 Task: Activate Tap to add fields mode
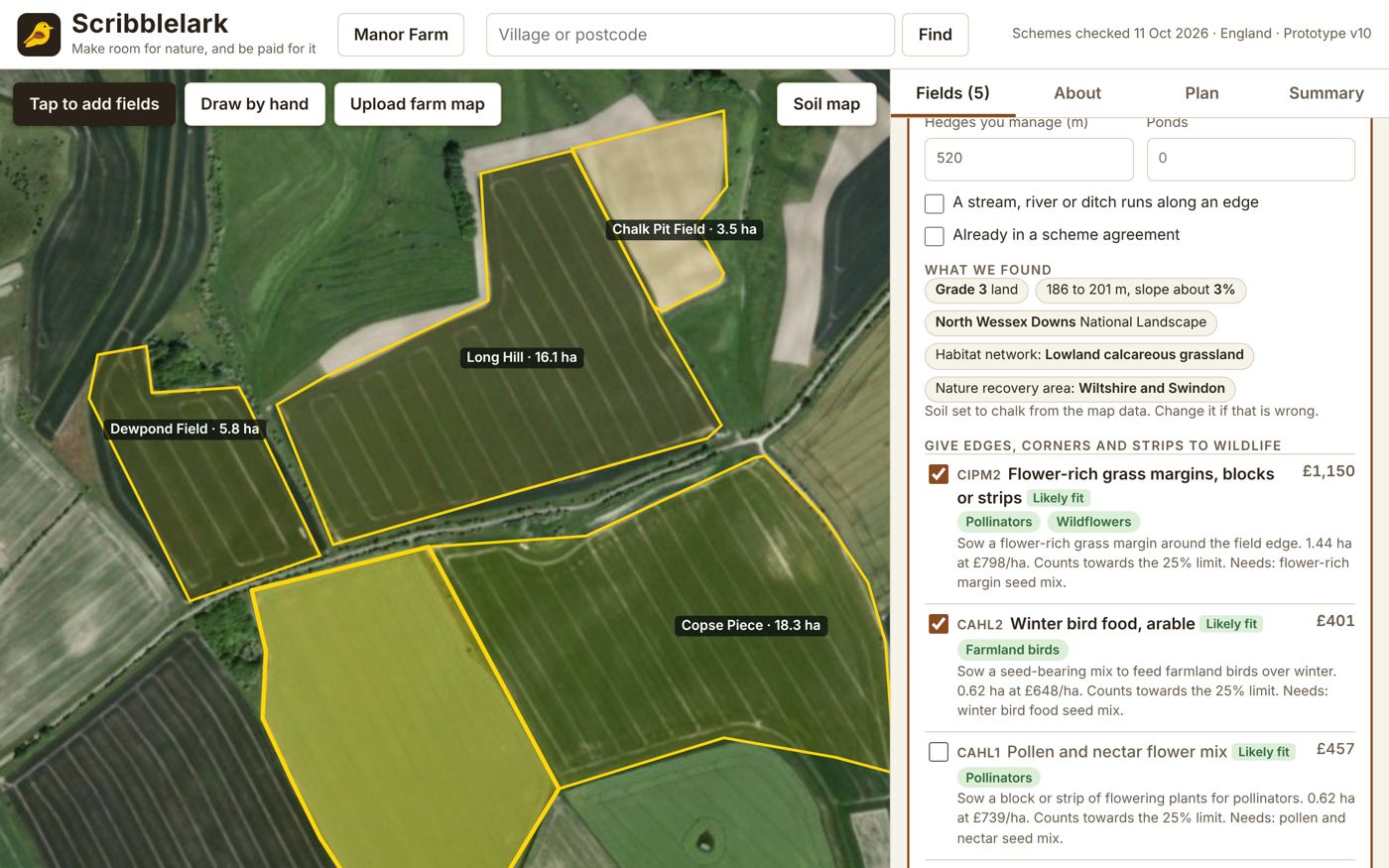pyautogui.click(x=94, y=104)
